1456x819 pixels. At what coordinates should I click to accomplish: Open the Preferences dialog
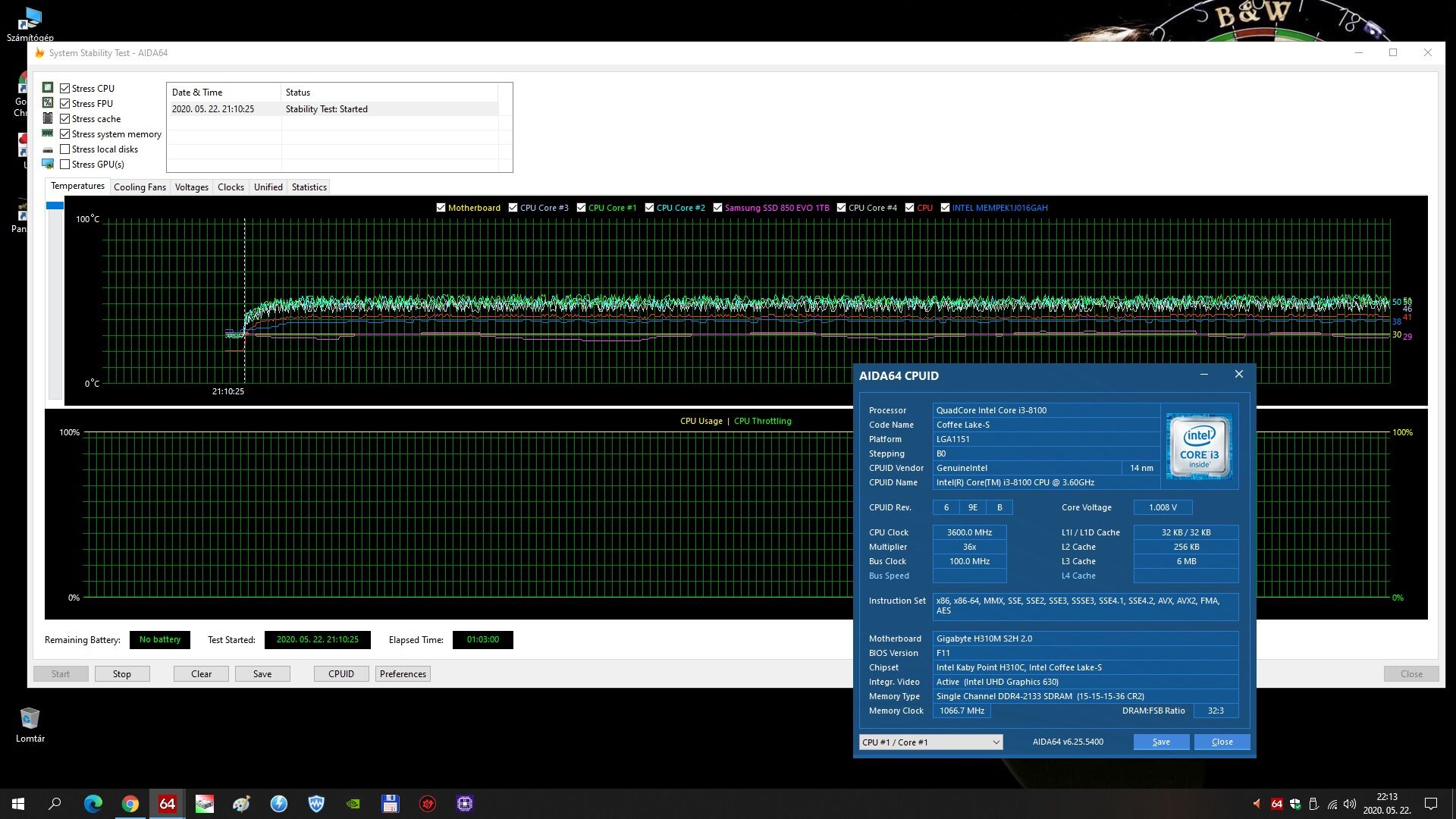403,674
